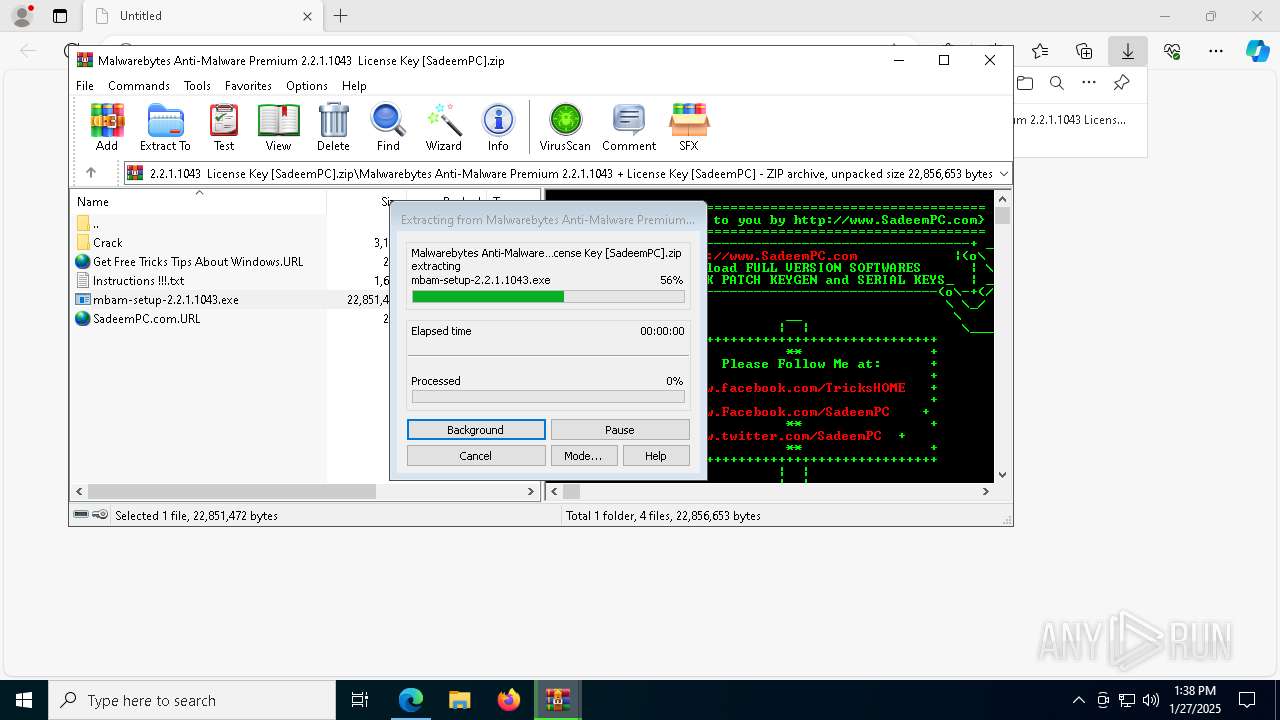Click the SFX toolbar icon

689,127
